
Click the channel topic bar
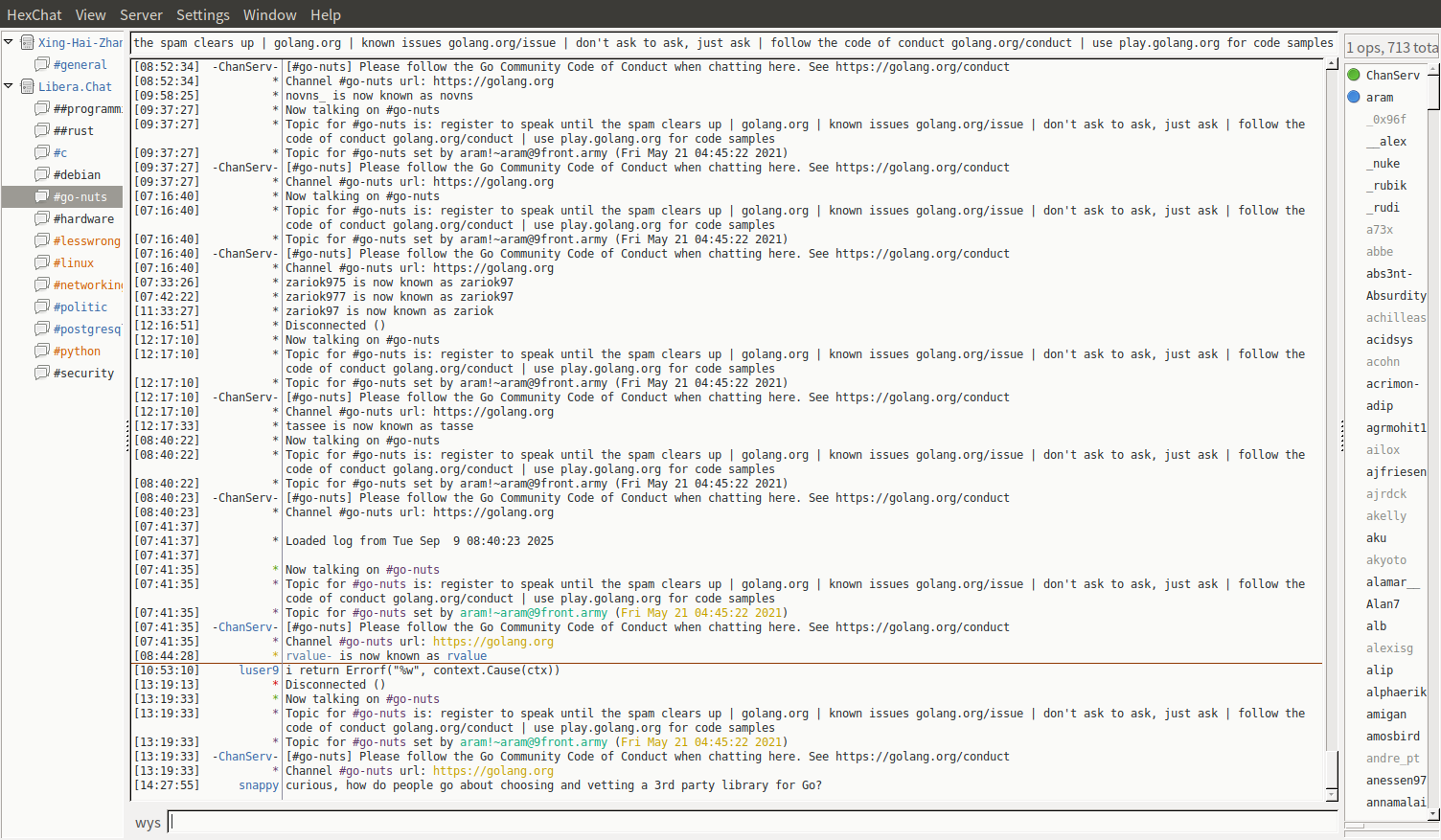(733, 43)
